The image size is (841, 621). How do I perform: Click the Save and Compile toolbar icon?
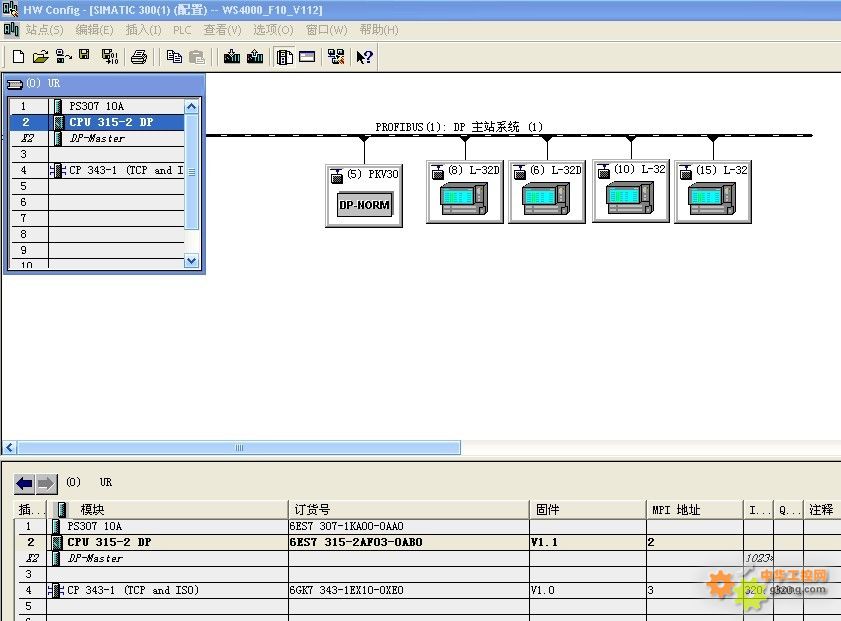coord(109,57)
